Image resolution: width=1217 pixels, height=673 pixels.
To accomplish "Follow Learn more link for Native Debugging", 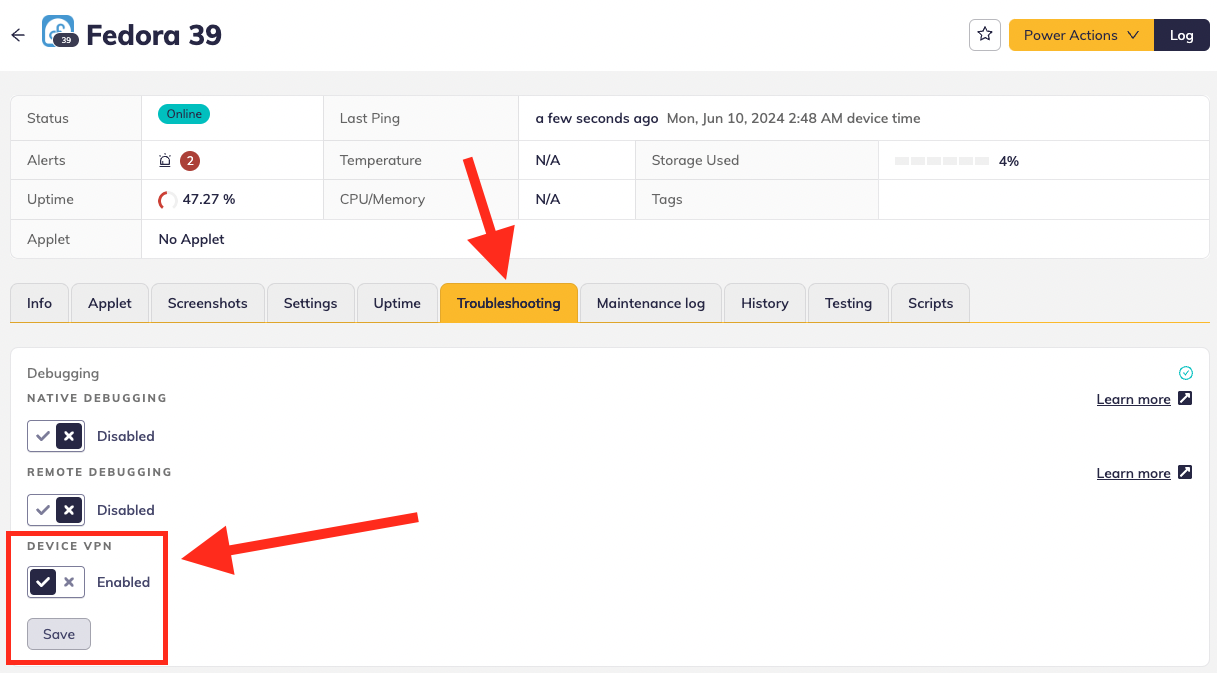I will (x=1133, y=399).
